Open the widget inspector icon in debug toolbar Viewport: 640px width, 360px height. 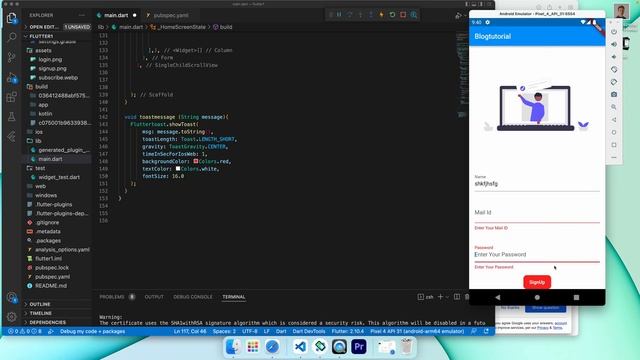(414, 15)
